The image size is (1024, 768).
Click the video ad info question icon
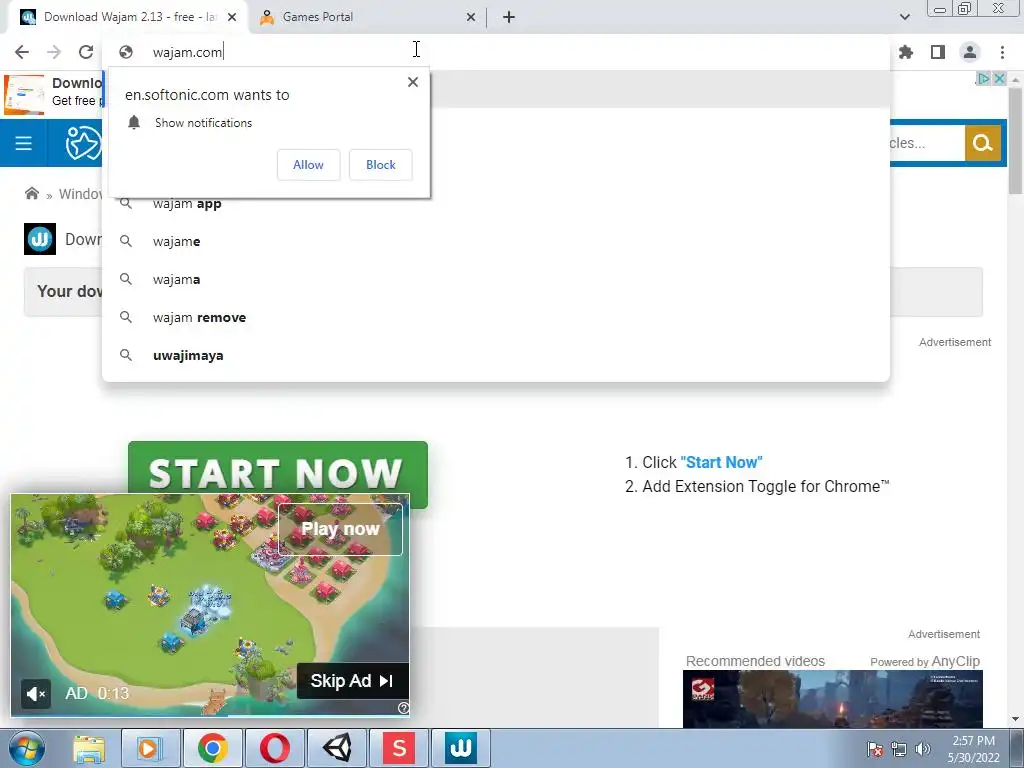(x=404, y=709)
